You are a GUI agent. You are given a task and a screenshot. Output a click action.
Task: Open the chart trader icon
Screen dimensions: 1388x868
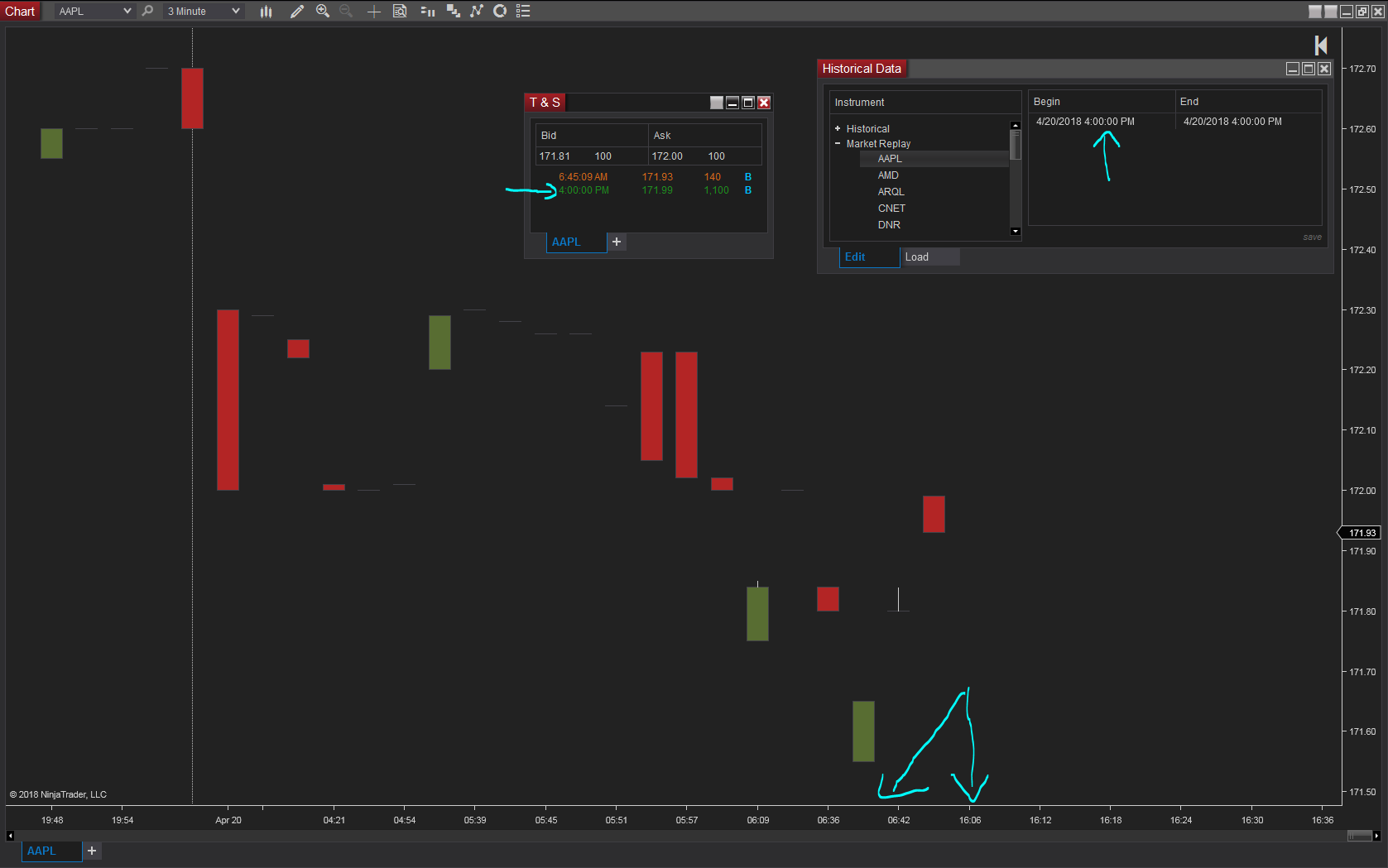coord(428,11)
